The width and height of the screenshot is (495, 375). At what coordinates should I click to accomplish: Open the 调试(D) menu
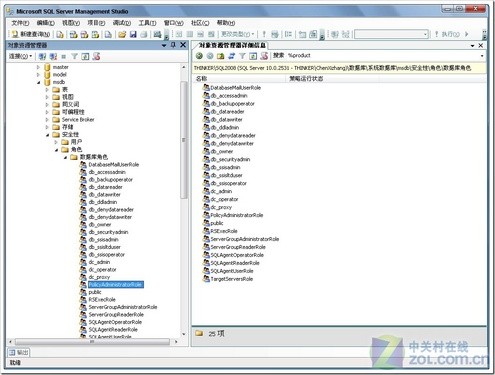[x=122, y=23]
